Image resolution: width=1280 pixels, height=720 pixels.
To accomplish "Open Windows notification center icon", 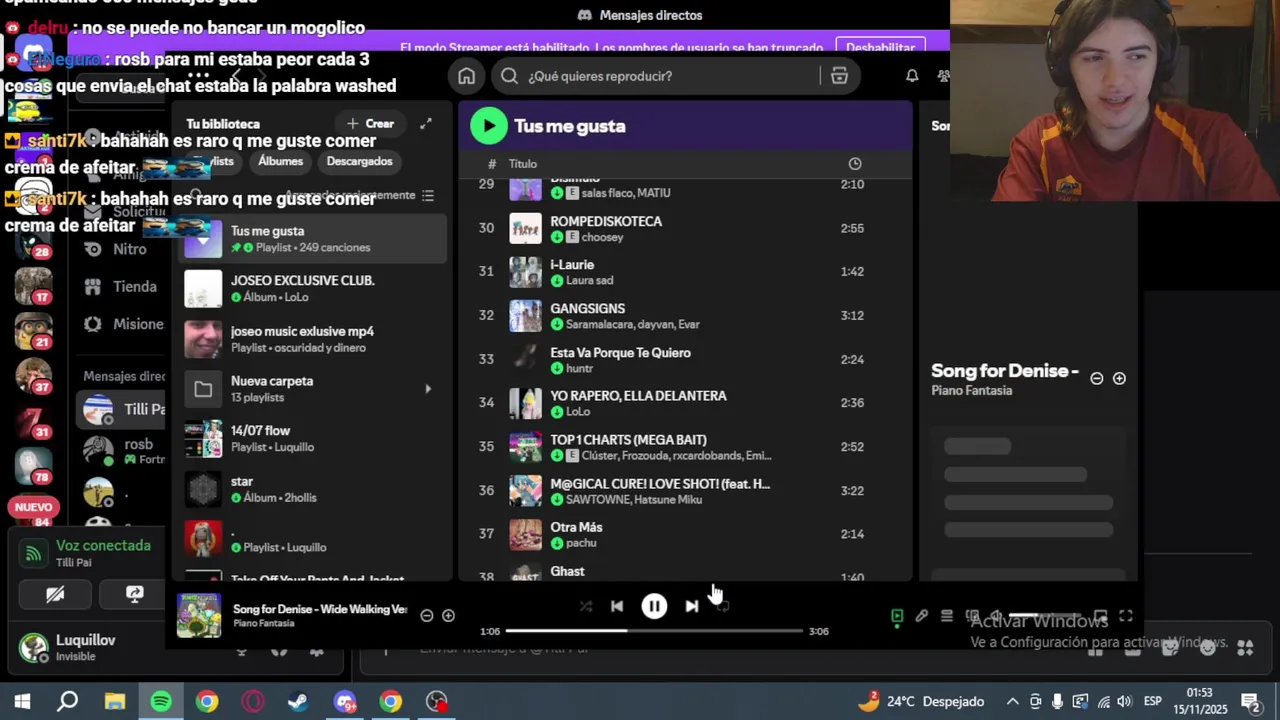I will coord(1250,702).
